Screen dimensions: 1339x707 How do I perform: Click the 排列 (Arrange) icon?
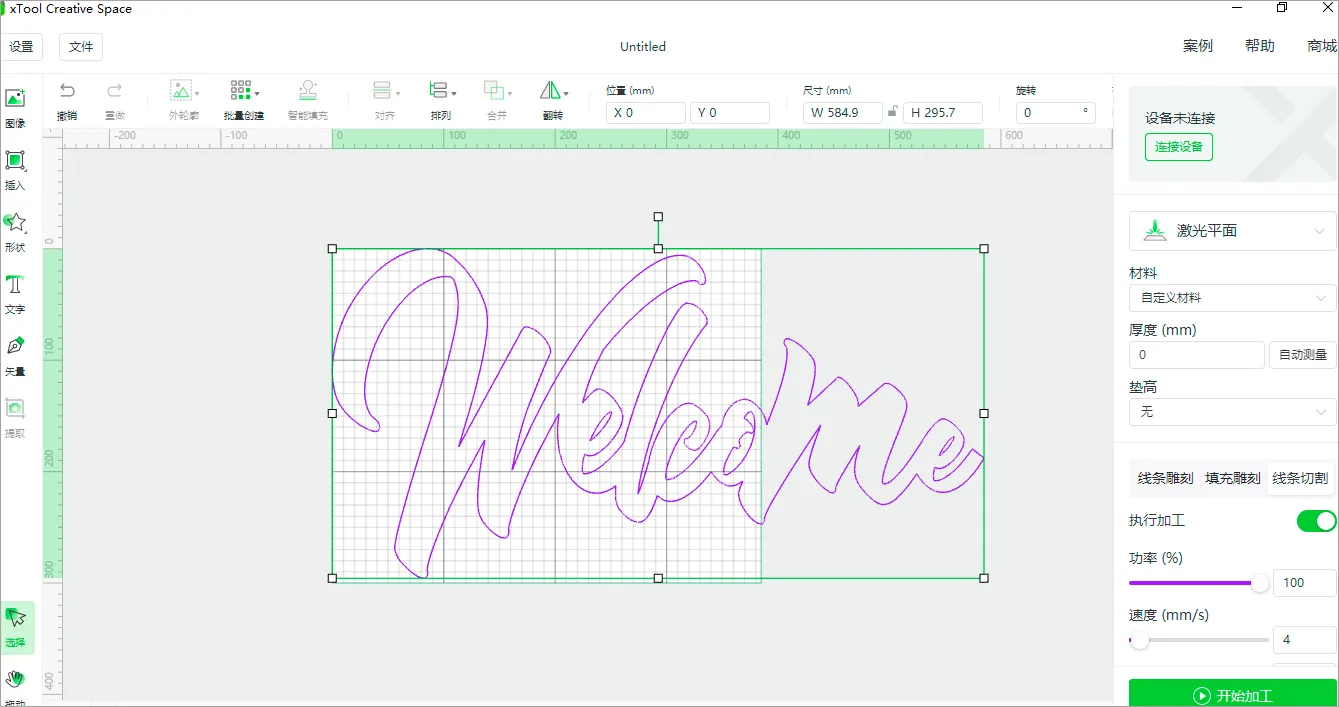pyautogui.click(x=437, y=90)
